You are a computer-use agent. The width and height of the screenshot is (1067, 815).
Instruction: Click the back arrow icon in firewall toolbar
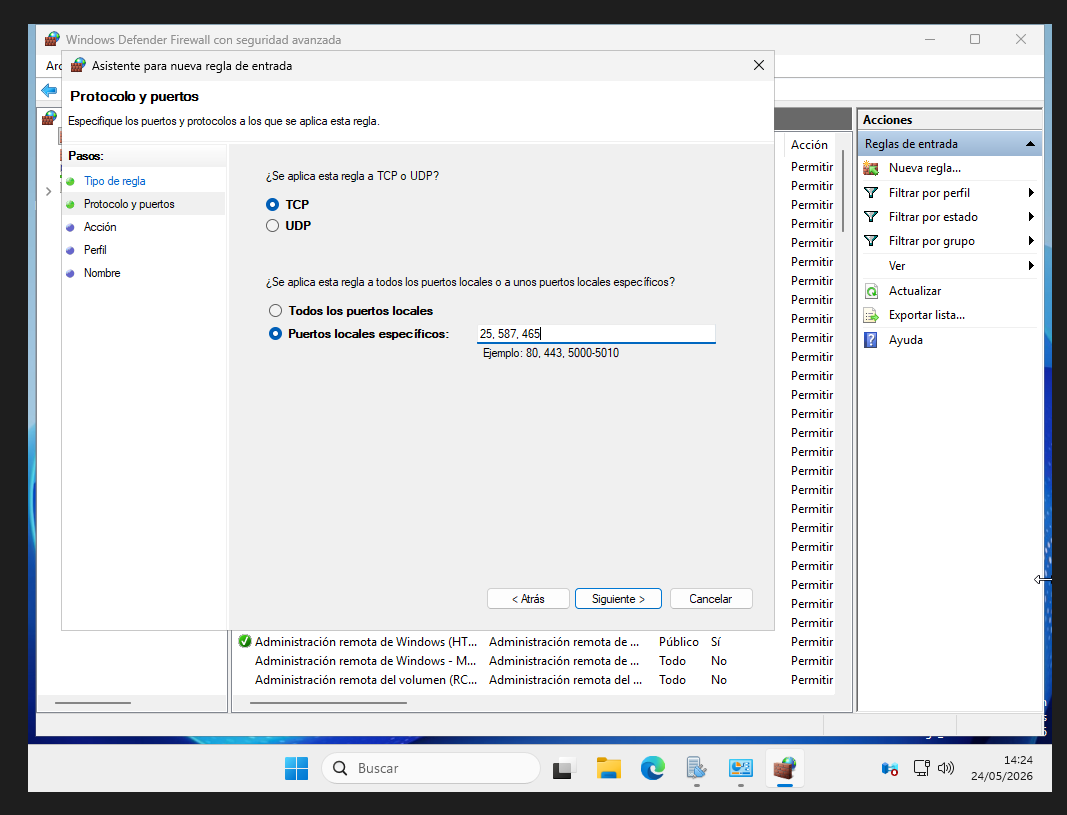tap(49, 90)
